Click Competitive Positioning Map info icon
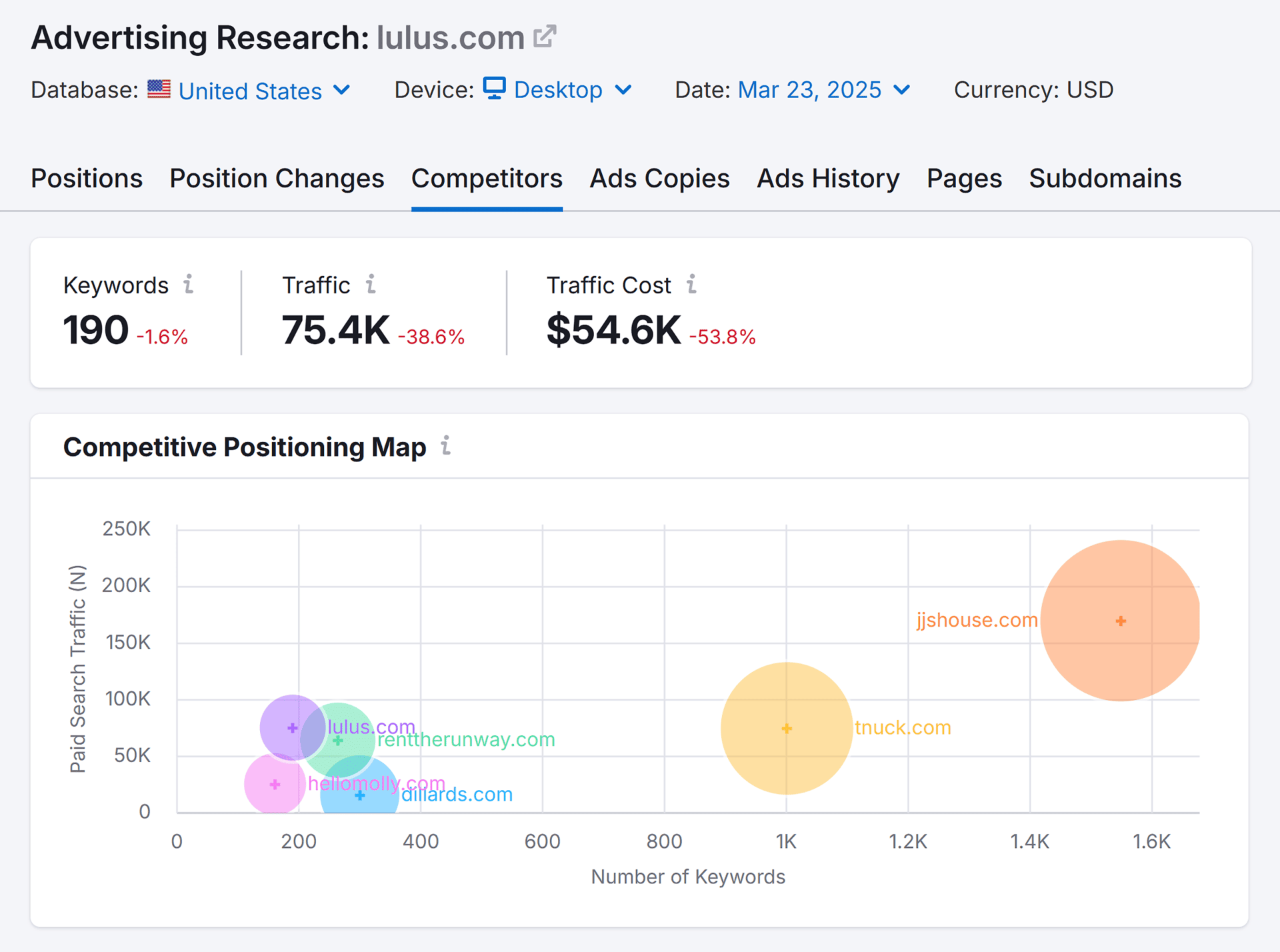The width and height of the screenshot is (1280, 952). (x=446, y=445)
